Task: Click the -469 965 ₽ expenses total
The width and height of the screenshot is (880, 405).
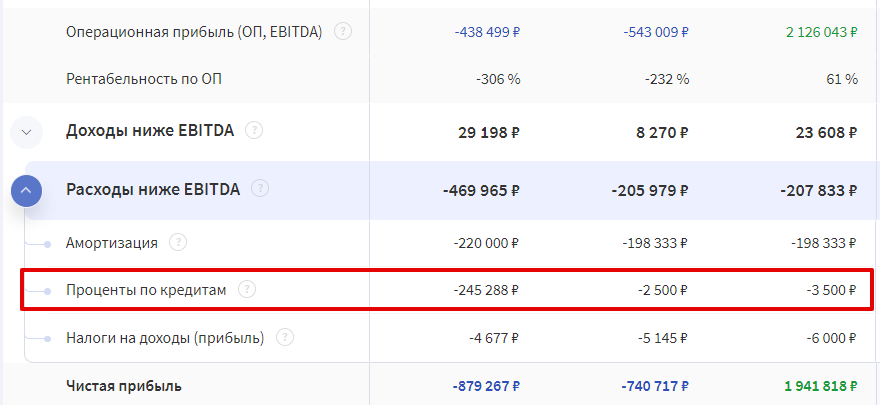Action: click(482, 191)
